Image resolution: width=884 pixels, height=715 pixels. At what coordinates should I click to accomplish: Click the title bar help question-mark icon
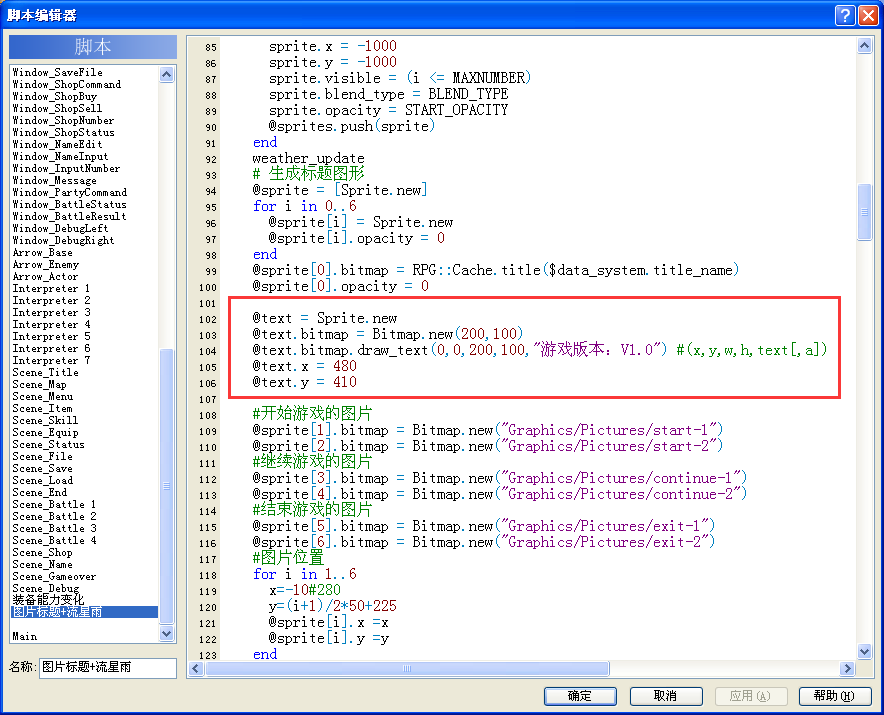pyautogui.click(x=845, y=15)
